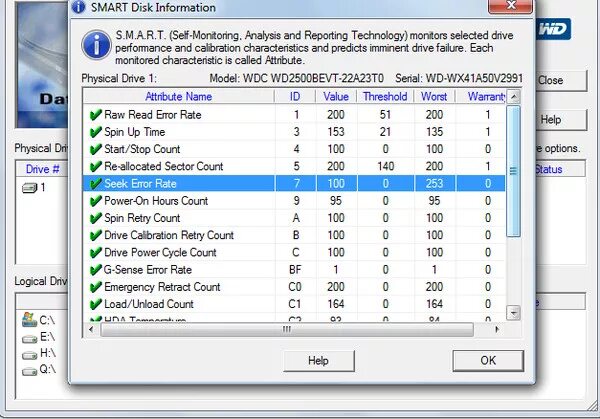
Task: Click the Worst 253 cell in Seek Error Rate
Action: click(434, 184)
